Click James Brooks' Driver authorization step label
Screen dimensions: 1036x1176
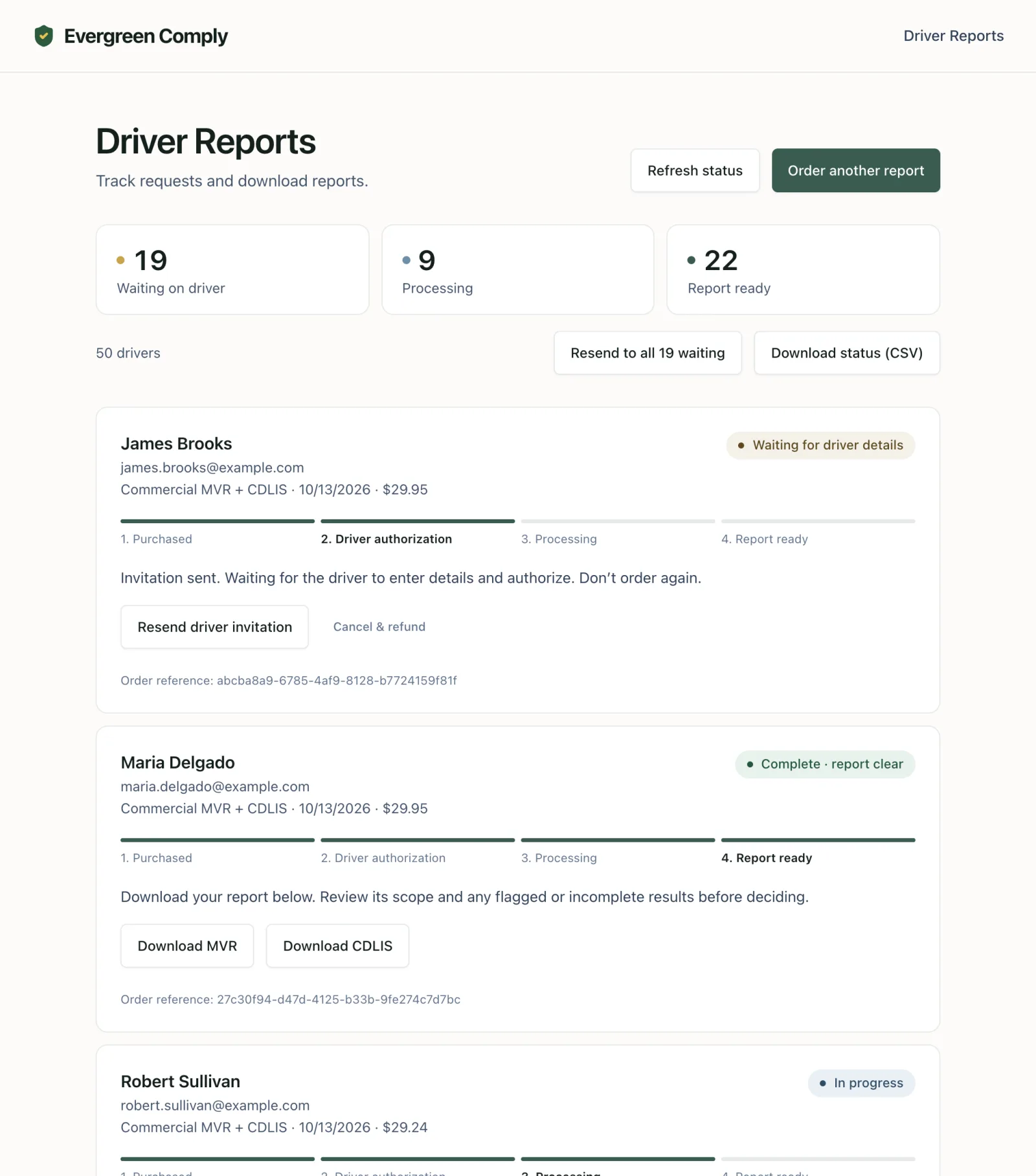click(x=387, y=539)
